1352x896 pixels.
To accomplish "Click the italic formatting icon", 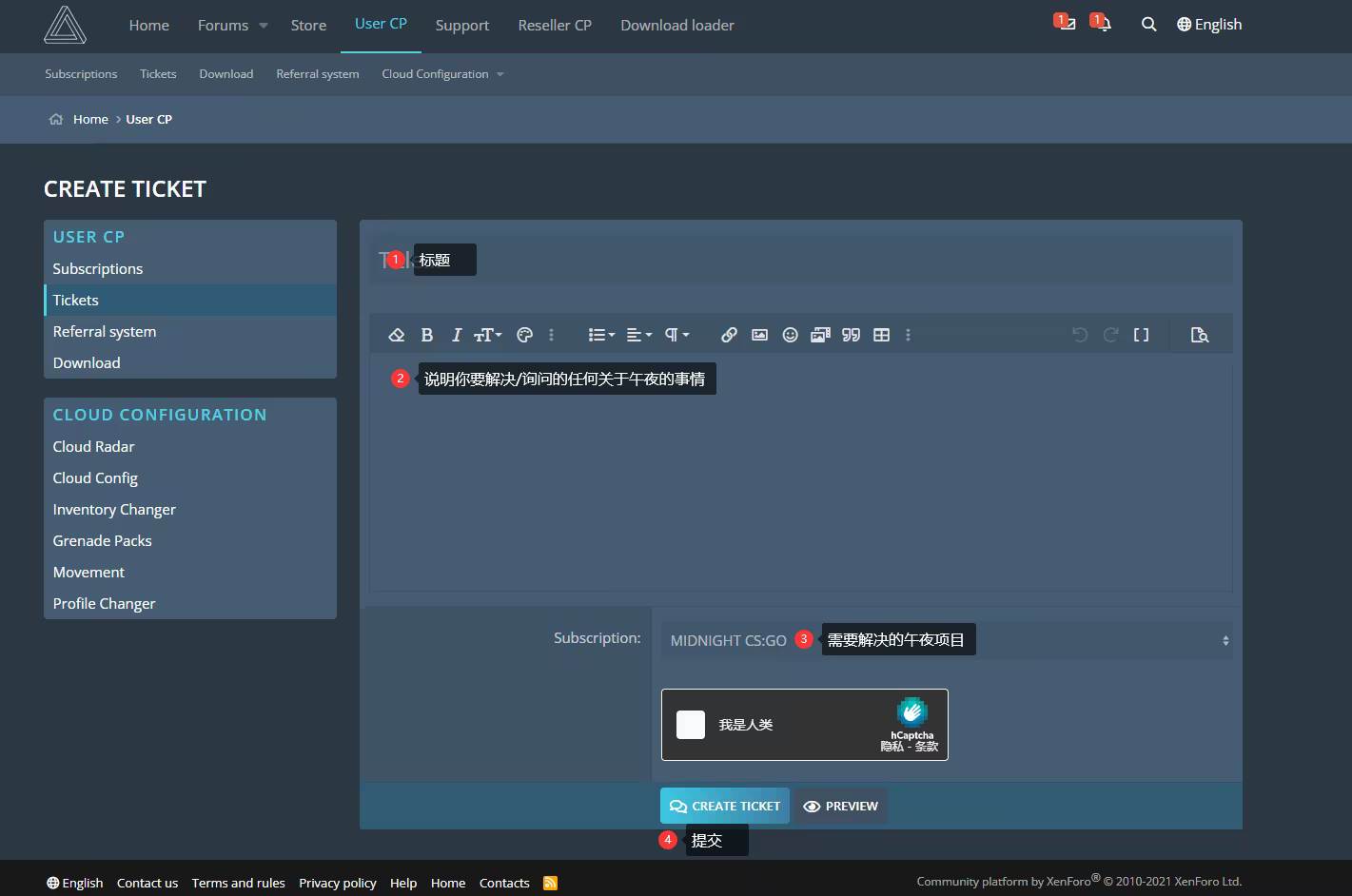I will click(456, 335).
